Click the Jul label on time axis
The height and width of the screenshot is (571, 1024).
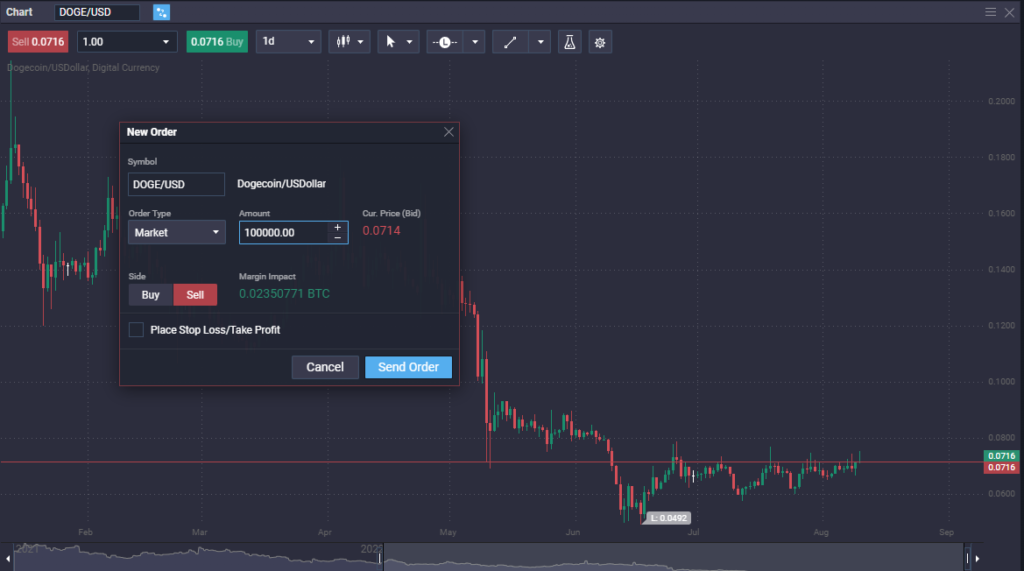(x=693, y=532)
